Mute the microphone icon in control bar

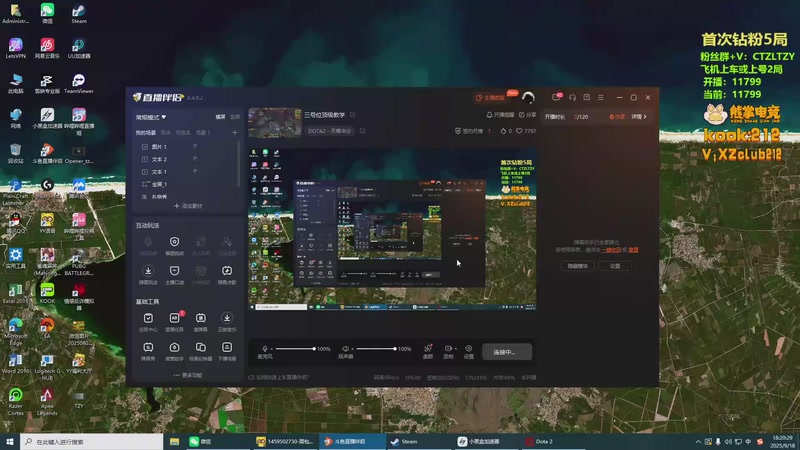[265, 348]
